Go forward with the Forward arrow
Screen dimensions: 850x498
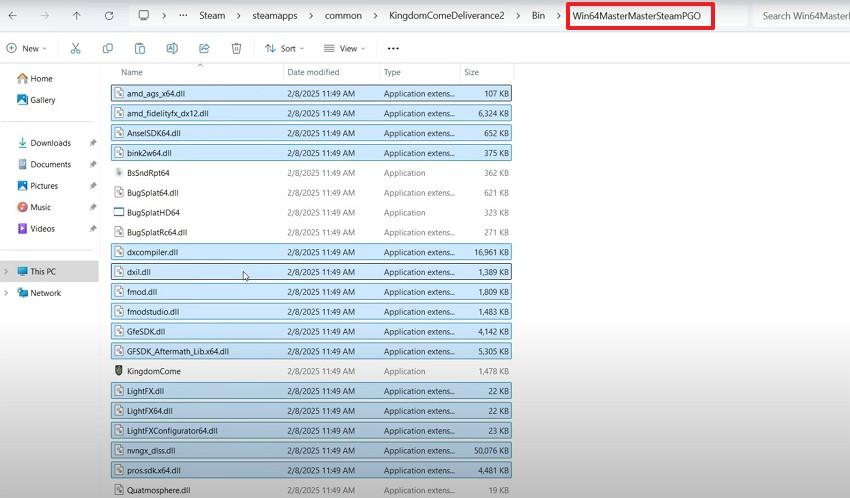[x=45, y=16]
